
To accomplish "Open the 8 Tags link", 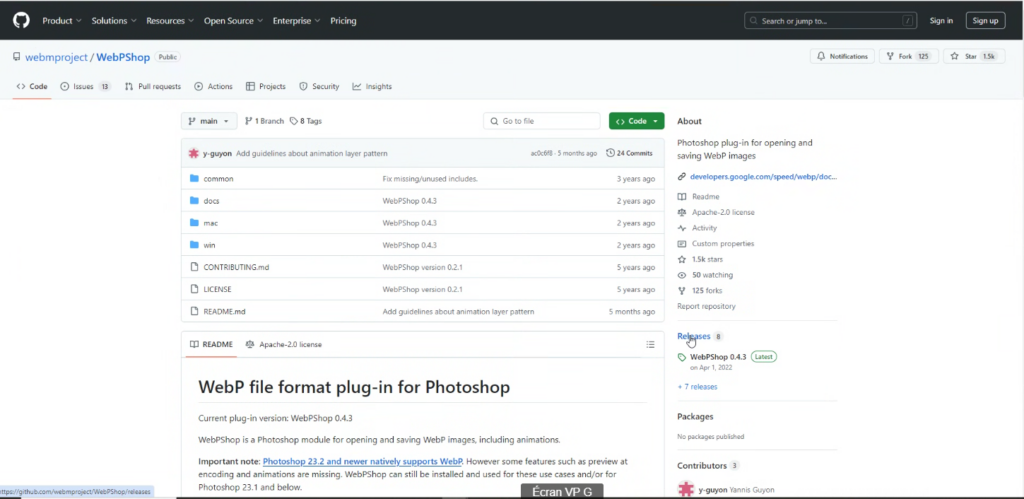I will click(x=306, y=121).
